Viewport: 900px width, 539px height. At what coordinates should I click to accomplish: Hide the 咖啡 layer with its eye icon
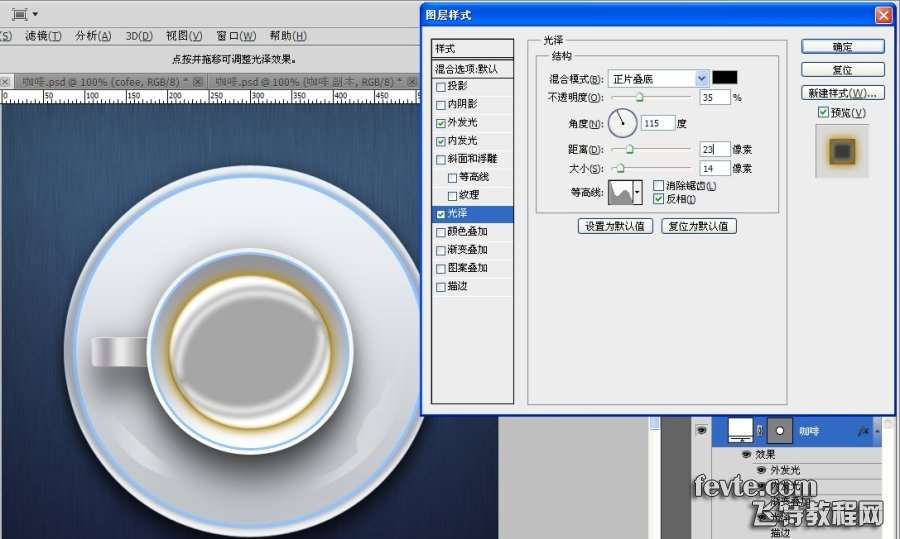[x=701, y=430]
